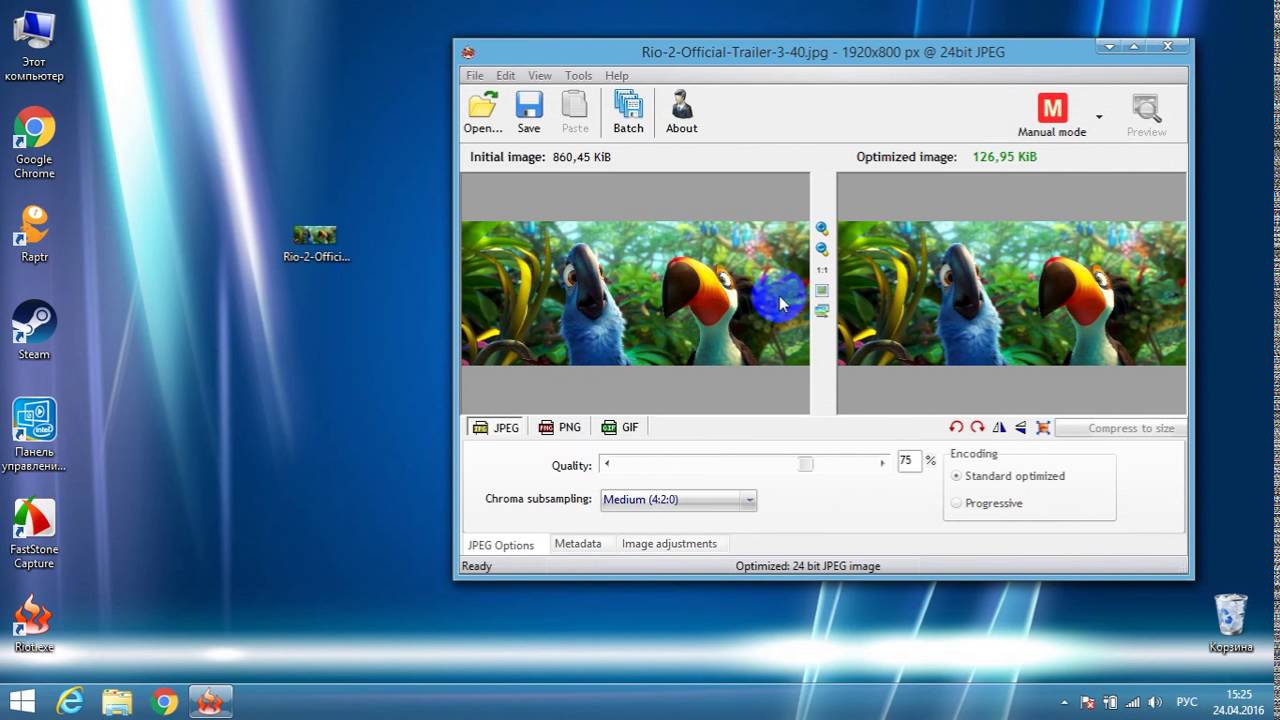Show hidden tray icons arrow

pos(1064,702)
